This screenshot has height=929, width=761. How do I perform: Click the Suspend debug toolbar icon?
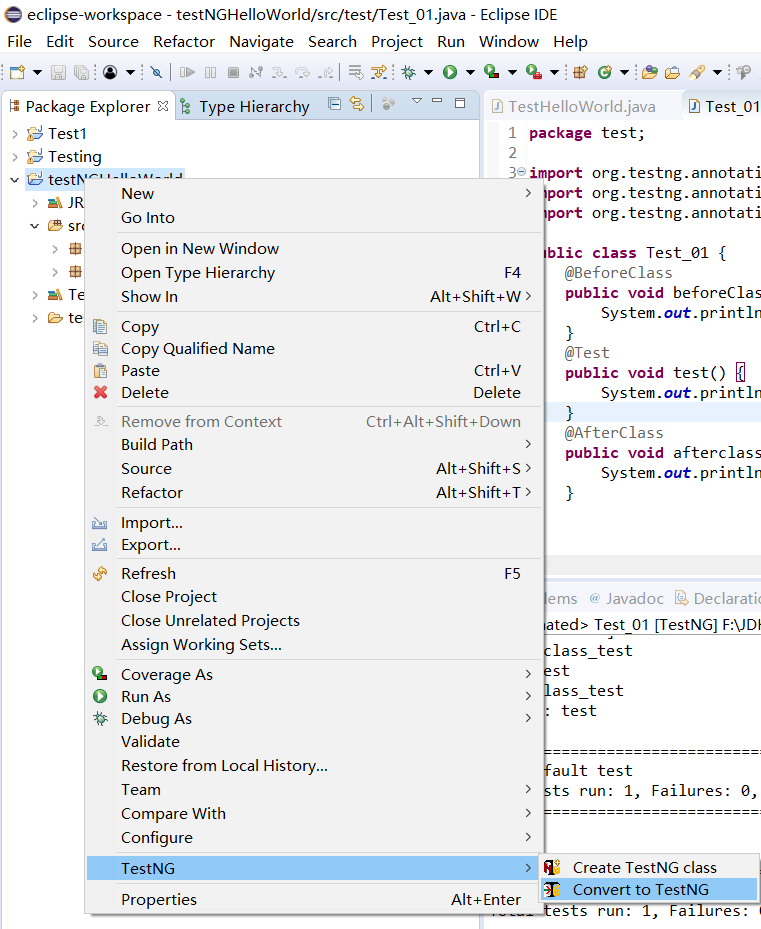point(210,72)
